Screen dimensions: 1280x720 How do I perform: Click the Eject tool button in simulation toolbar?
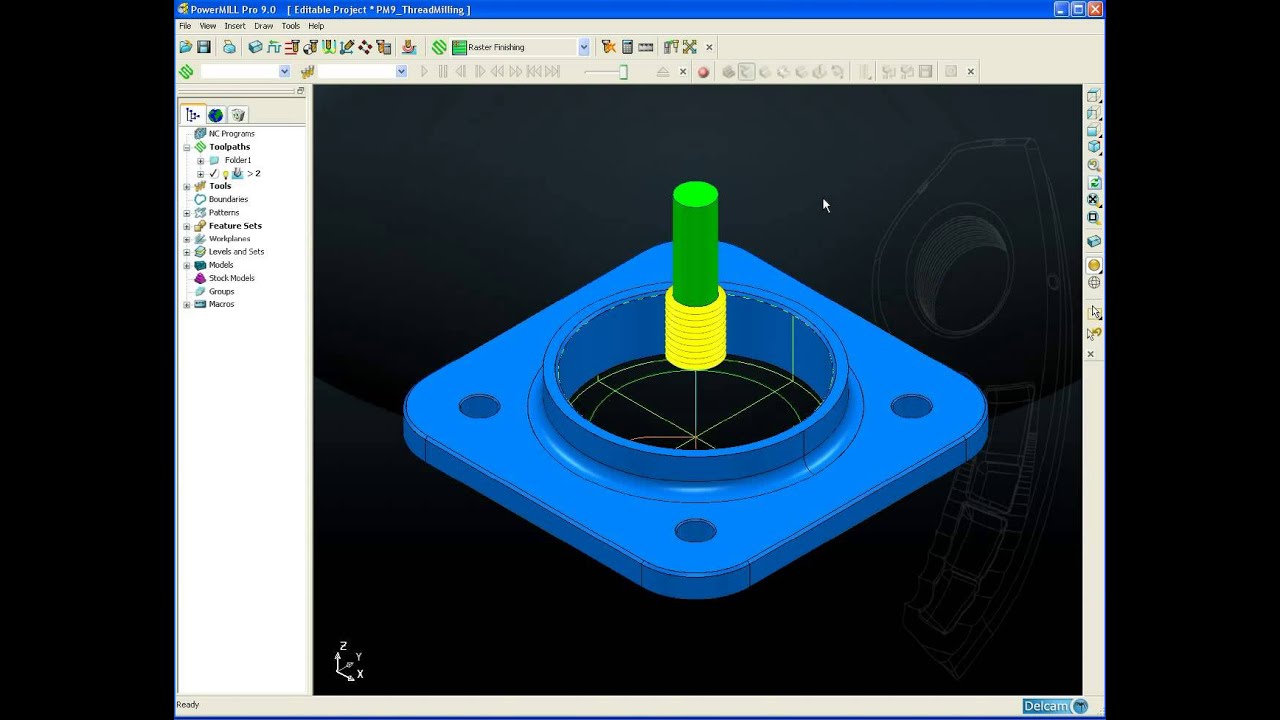pyautogui.click(x=663, y=72)
